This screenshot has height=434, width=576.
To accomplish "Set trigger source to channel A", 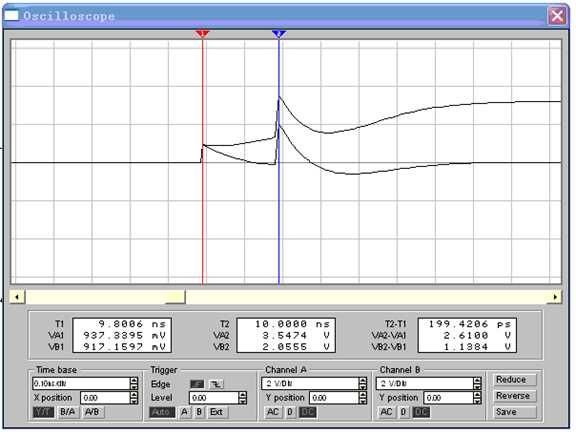I will 185,412.
